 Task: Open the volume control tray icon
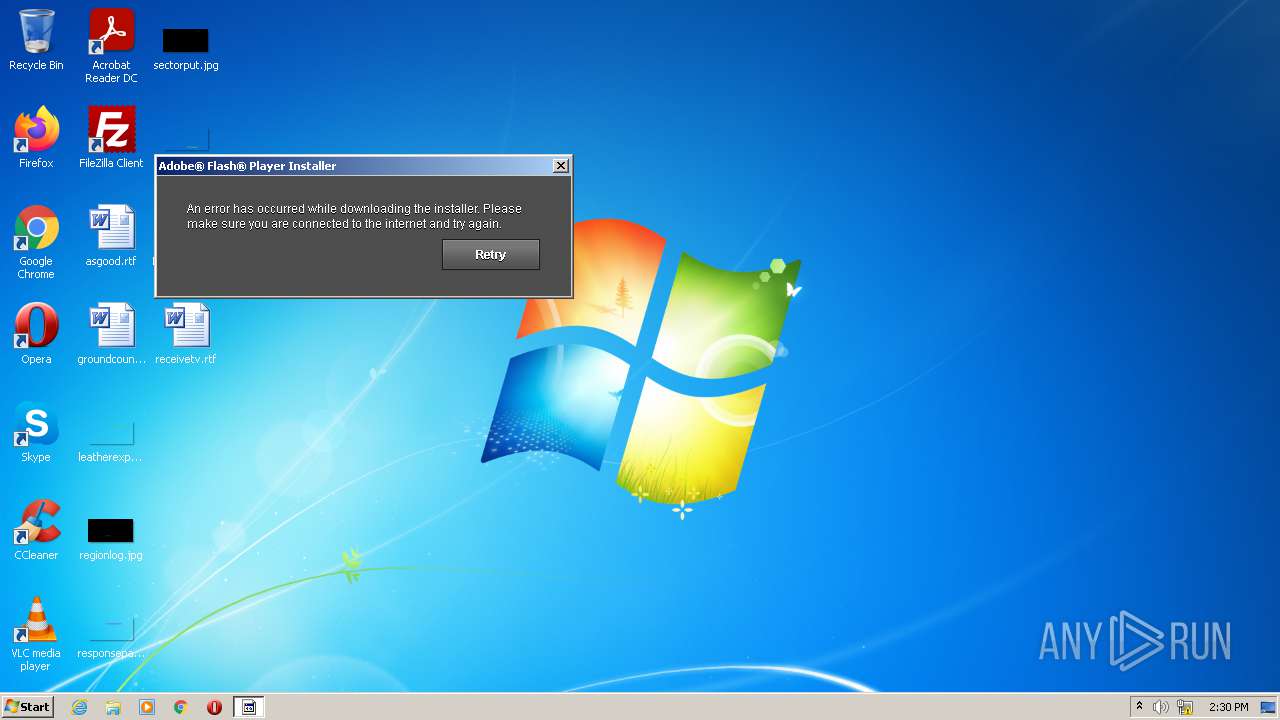tap(1161, 707)
